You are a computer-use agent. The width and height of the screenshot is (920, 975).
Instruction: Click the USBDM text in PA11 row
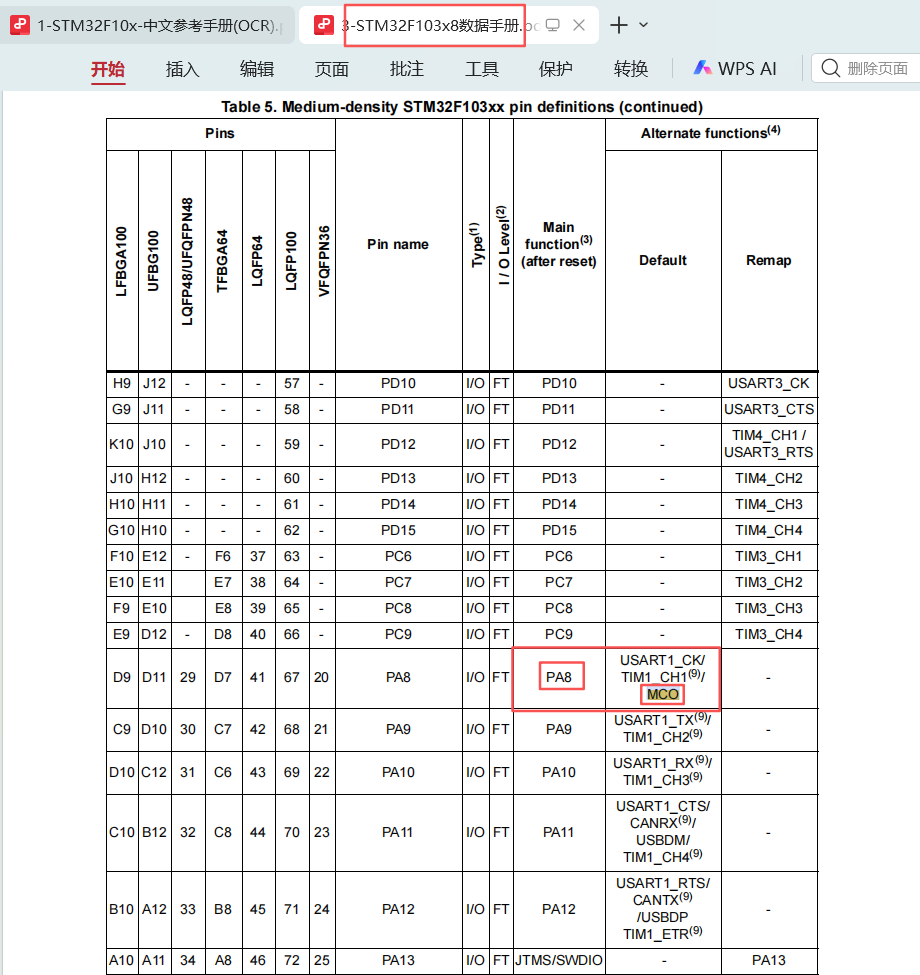663,840
